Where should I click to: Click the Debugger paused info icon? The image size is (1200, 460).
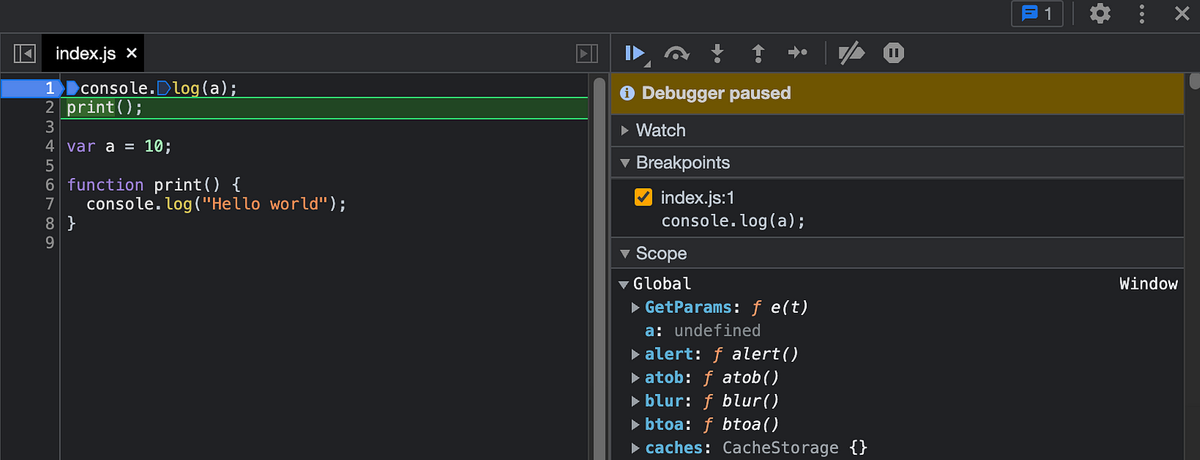[627, 93]
